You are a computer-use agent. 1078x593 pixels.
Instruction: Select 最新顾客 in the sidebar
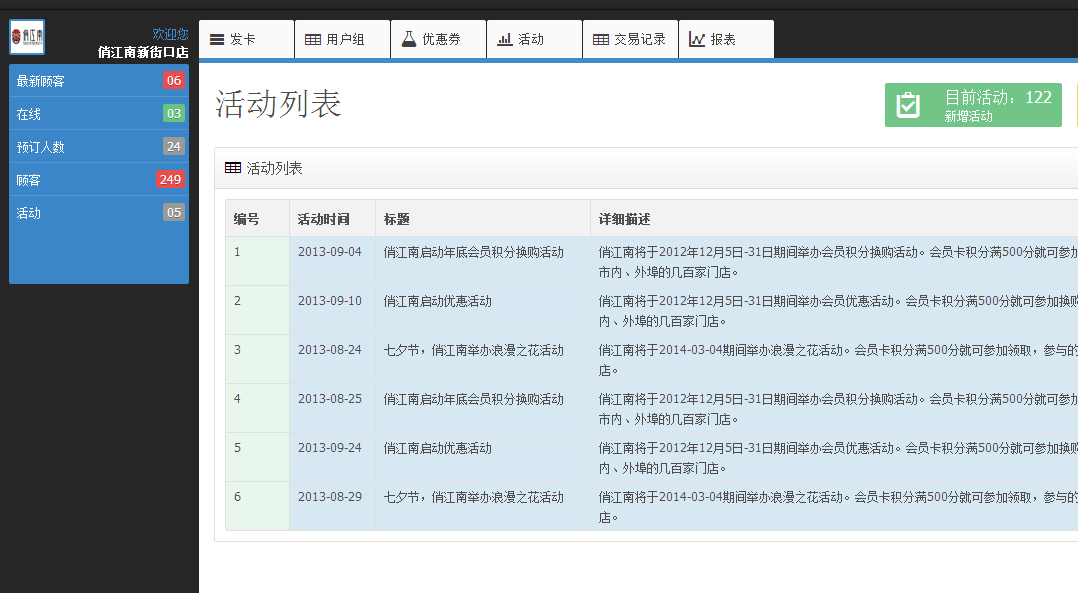[x=41, y=81]
